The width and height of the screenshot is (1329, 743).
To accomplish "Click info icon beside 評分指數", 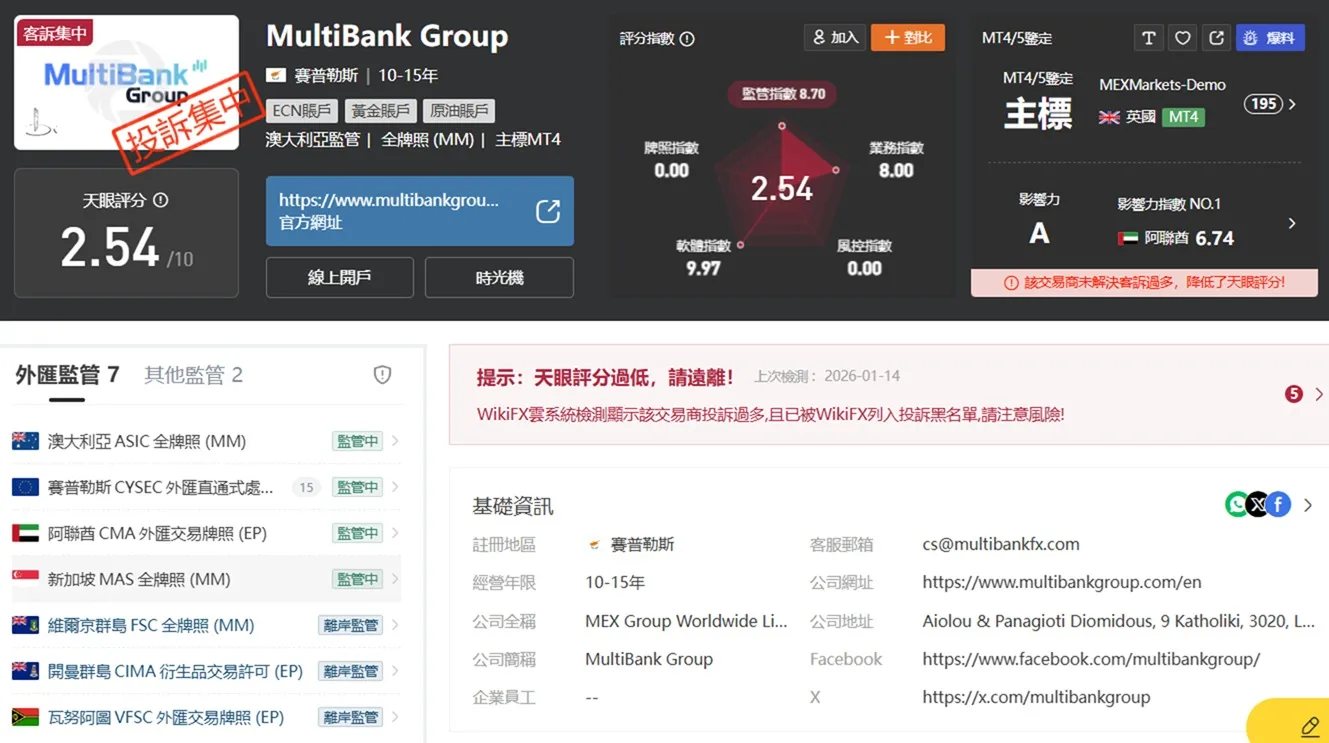I will coord(687,39).
